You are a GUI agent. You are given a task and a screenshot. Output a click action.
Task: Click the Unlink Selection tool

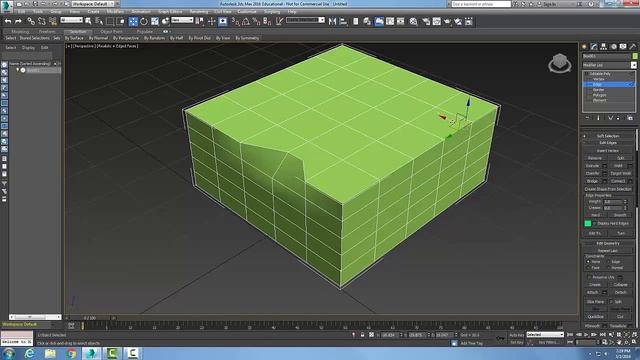pyautogui.click(x=42, y=21)
